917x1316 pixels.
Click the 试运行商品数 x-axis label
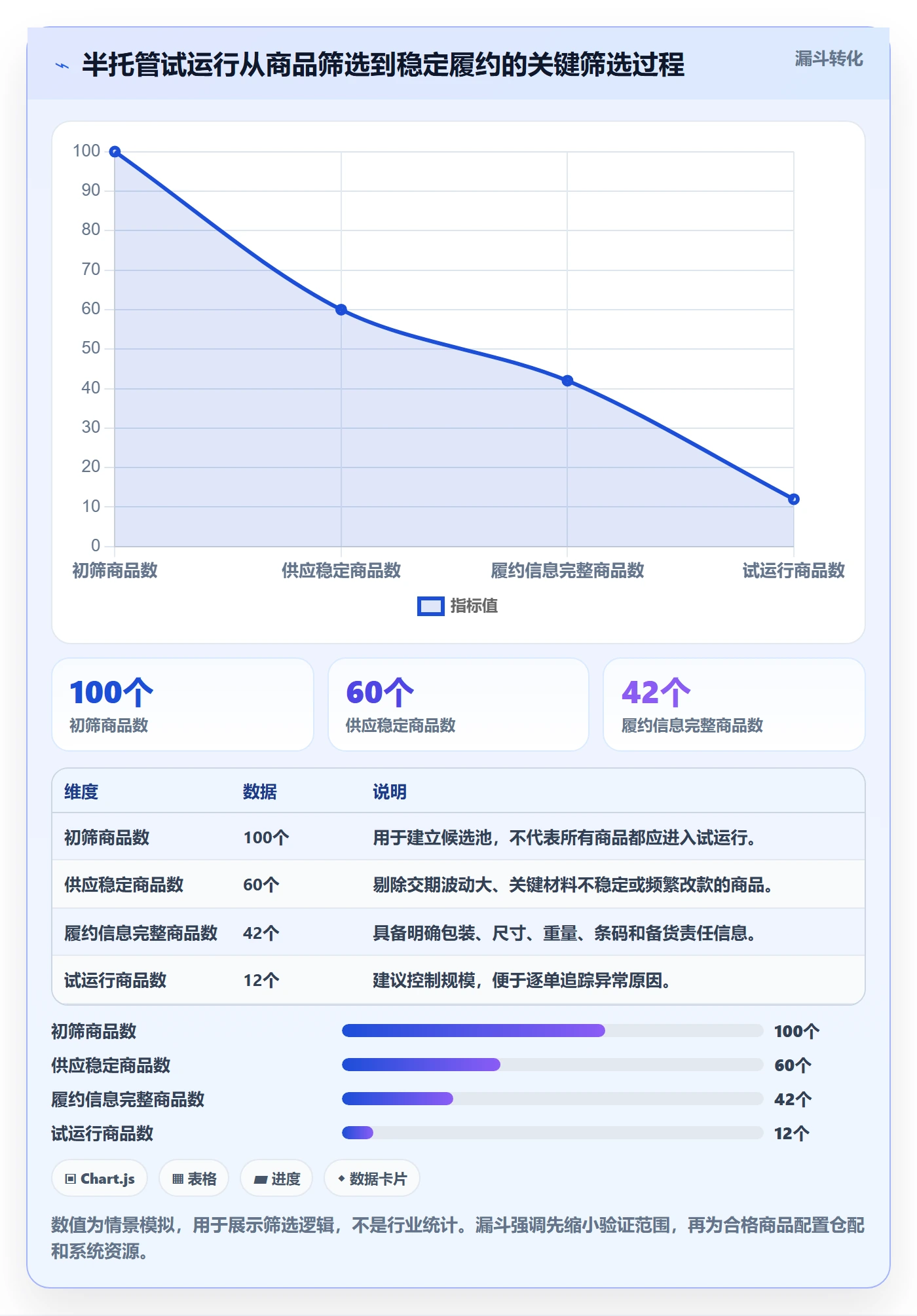pyautogui.click(x=794, y=571)
